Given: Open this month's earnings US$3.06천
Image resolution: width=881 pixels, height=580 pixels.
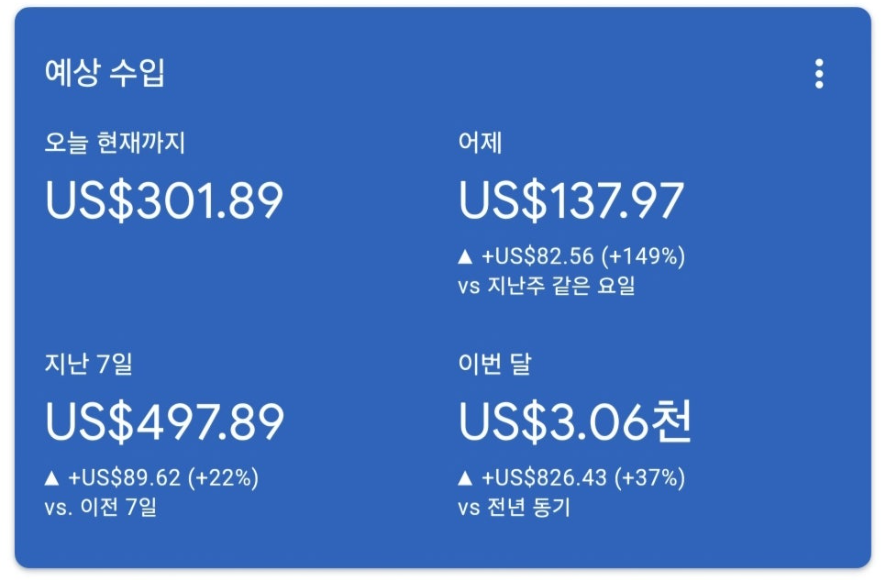Looking at the screenshot, I should pyautogui.click(x=575, y=422).
